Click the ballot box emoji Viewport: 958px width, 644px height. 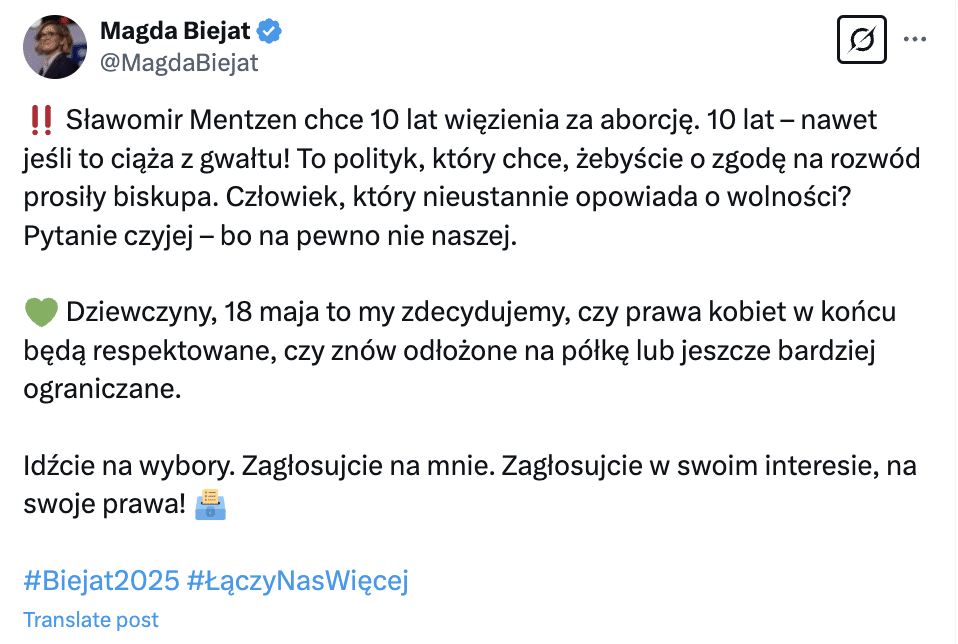[x=212, y=505]
